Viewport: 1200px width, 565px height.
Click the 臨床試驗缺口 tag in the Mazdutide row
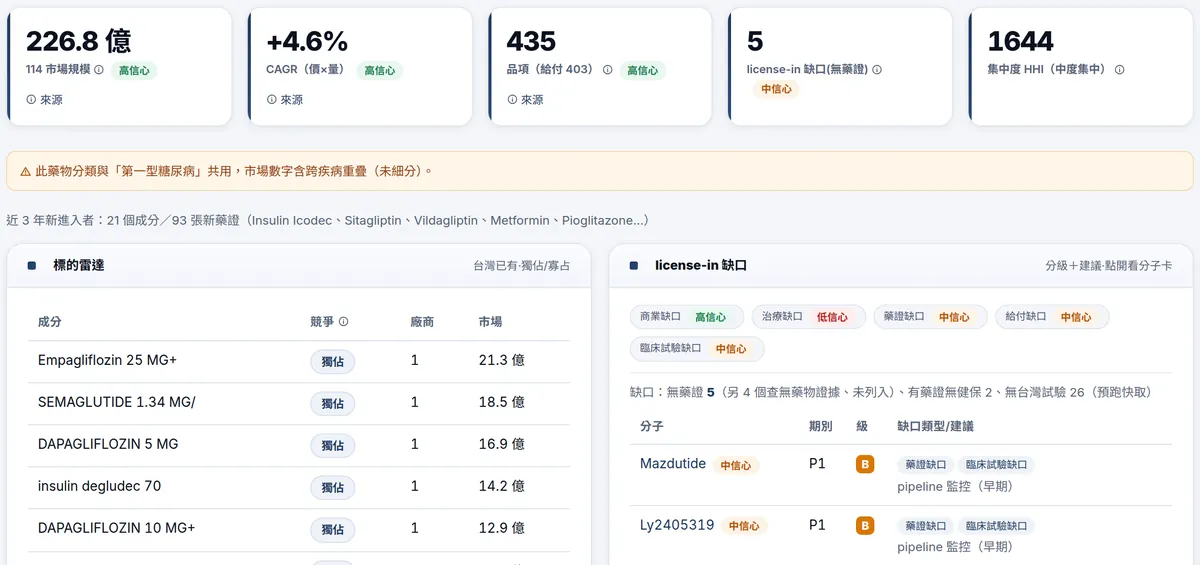996,465
